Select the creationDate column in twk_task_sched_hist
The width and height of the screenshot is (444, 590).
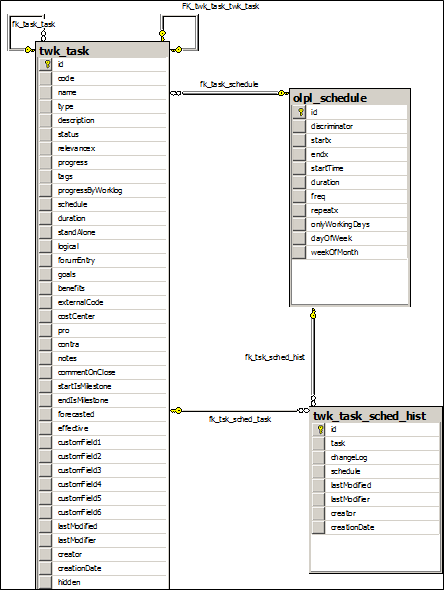[376, 527]
